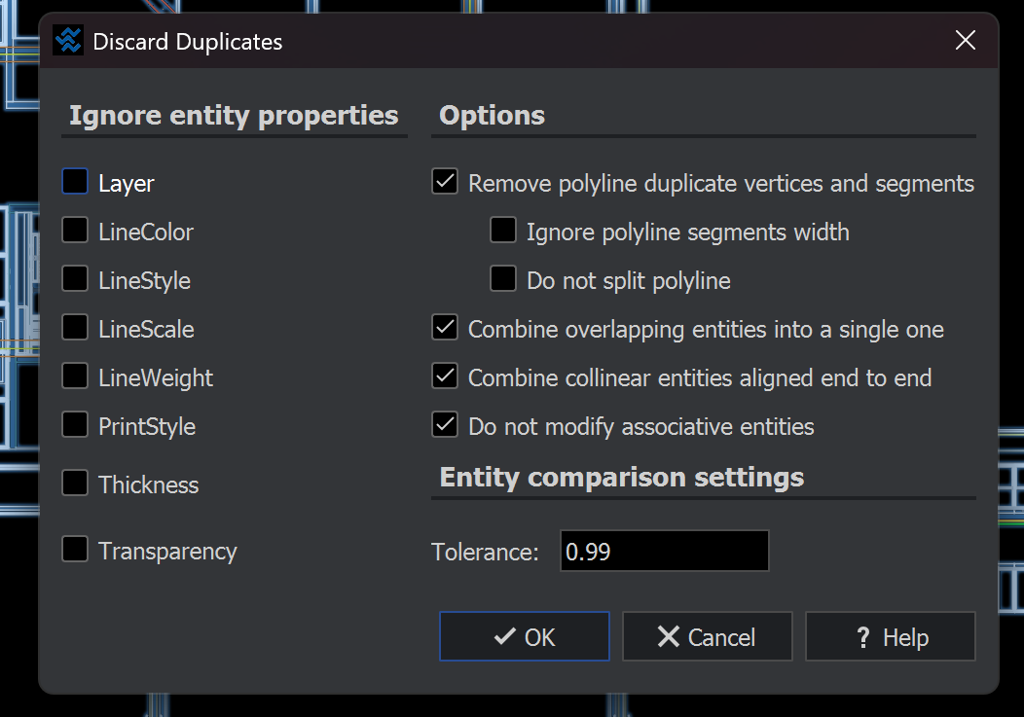Enable the Layer ignore checkbox

(x=75, y=182)
